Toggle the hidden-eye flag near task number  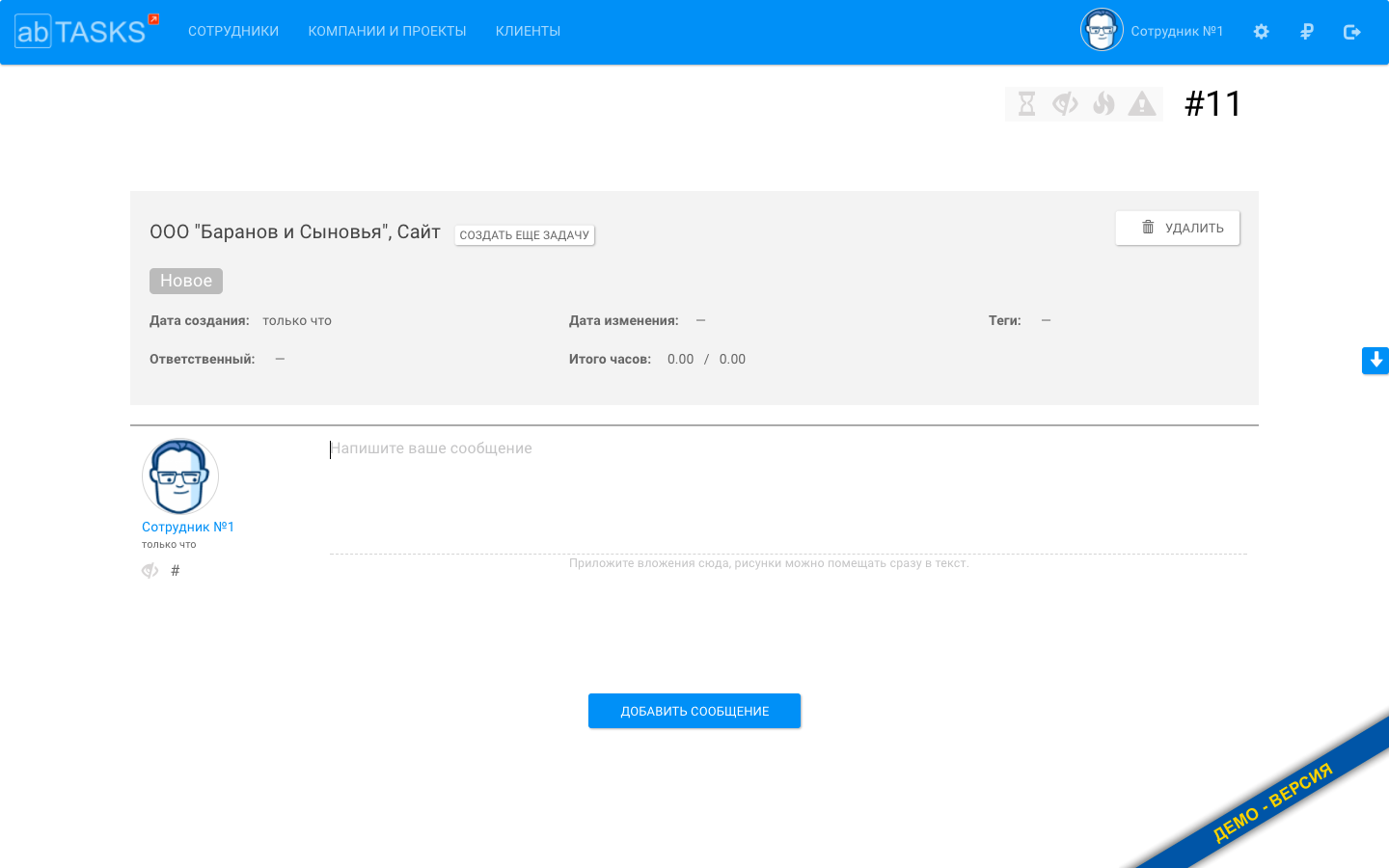pyautogui.click(x=1065, y=104)
